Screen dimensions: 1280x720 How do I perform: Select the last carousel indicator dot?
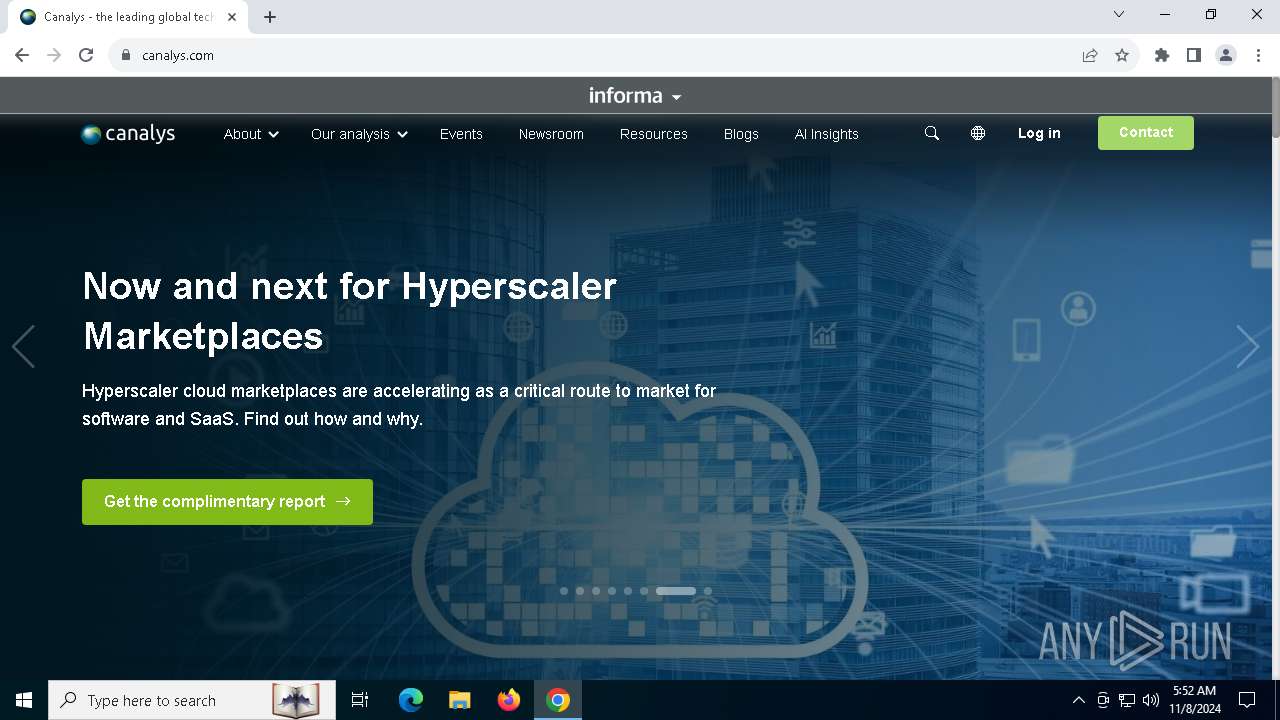click(708, 591)
